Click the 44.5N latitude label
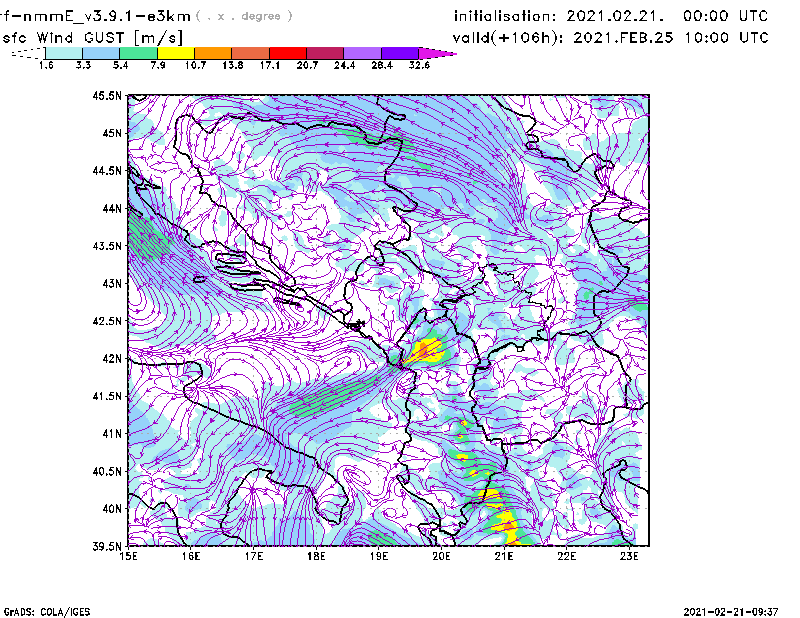The width and height of the screenshot is (800, 618). point(108,170)
